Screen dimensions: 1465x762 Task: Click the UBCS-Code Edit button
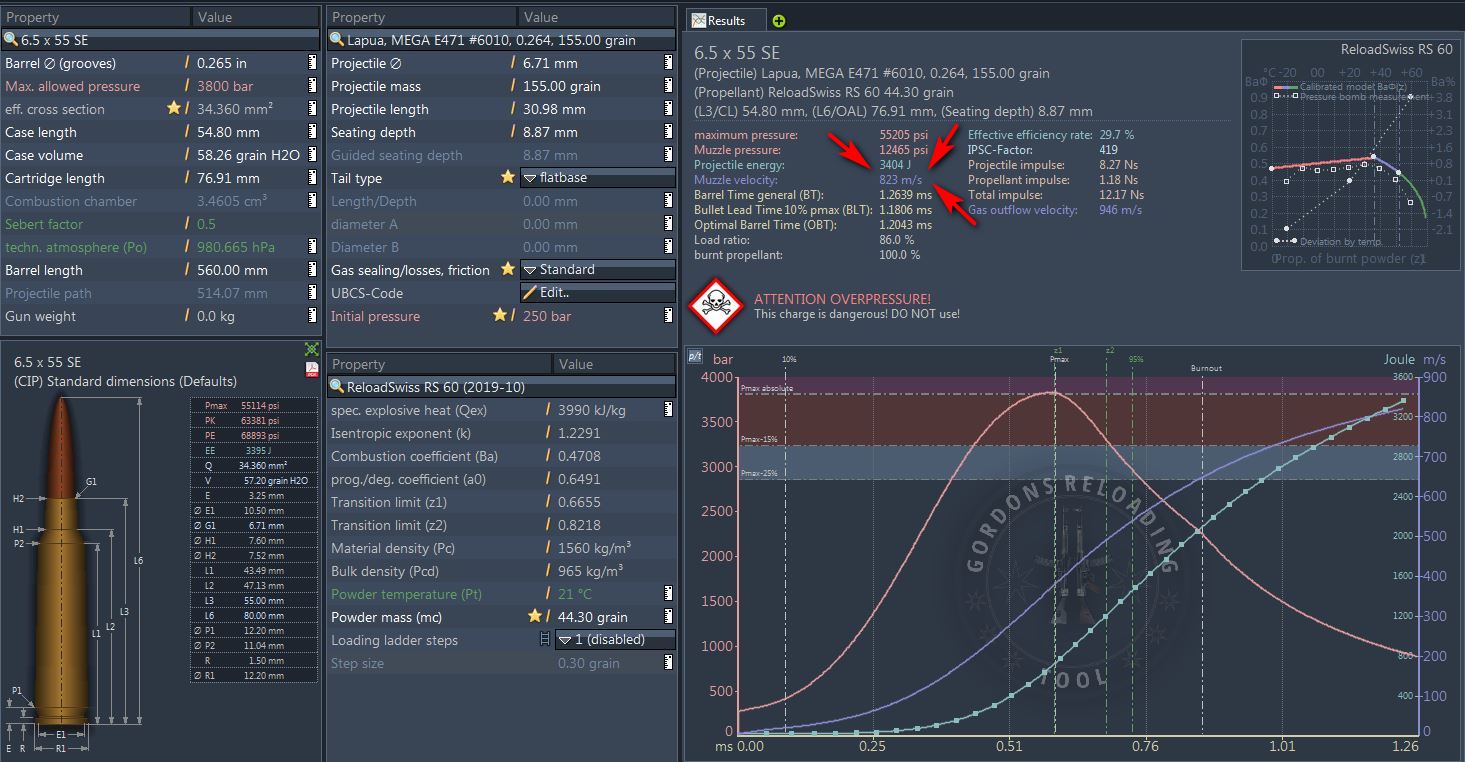[598, 293]
